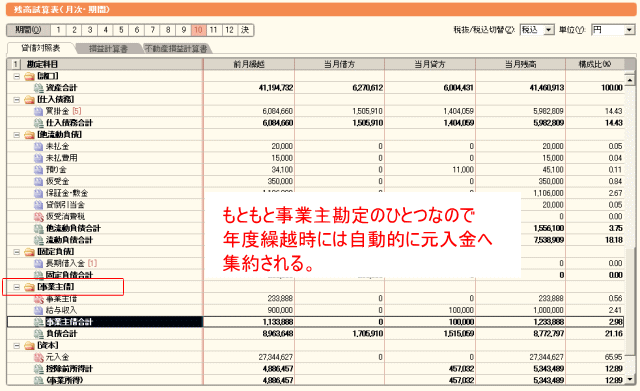Image resolution: width=640 pixels, height=391 pixels.
Task: Click the 貸倒引当金 account icon
Action: pos(39,205)
